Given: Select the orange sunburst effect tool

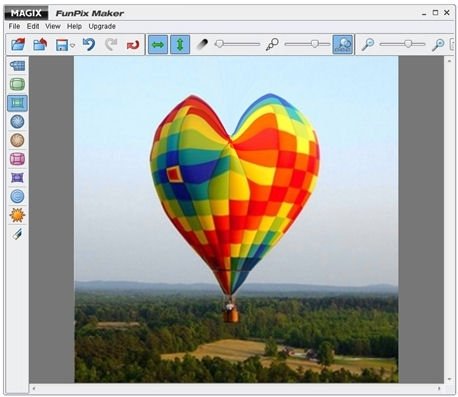Looking at the screenshot, I should tap(17, 215).
